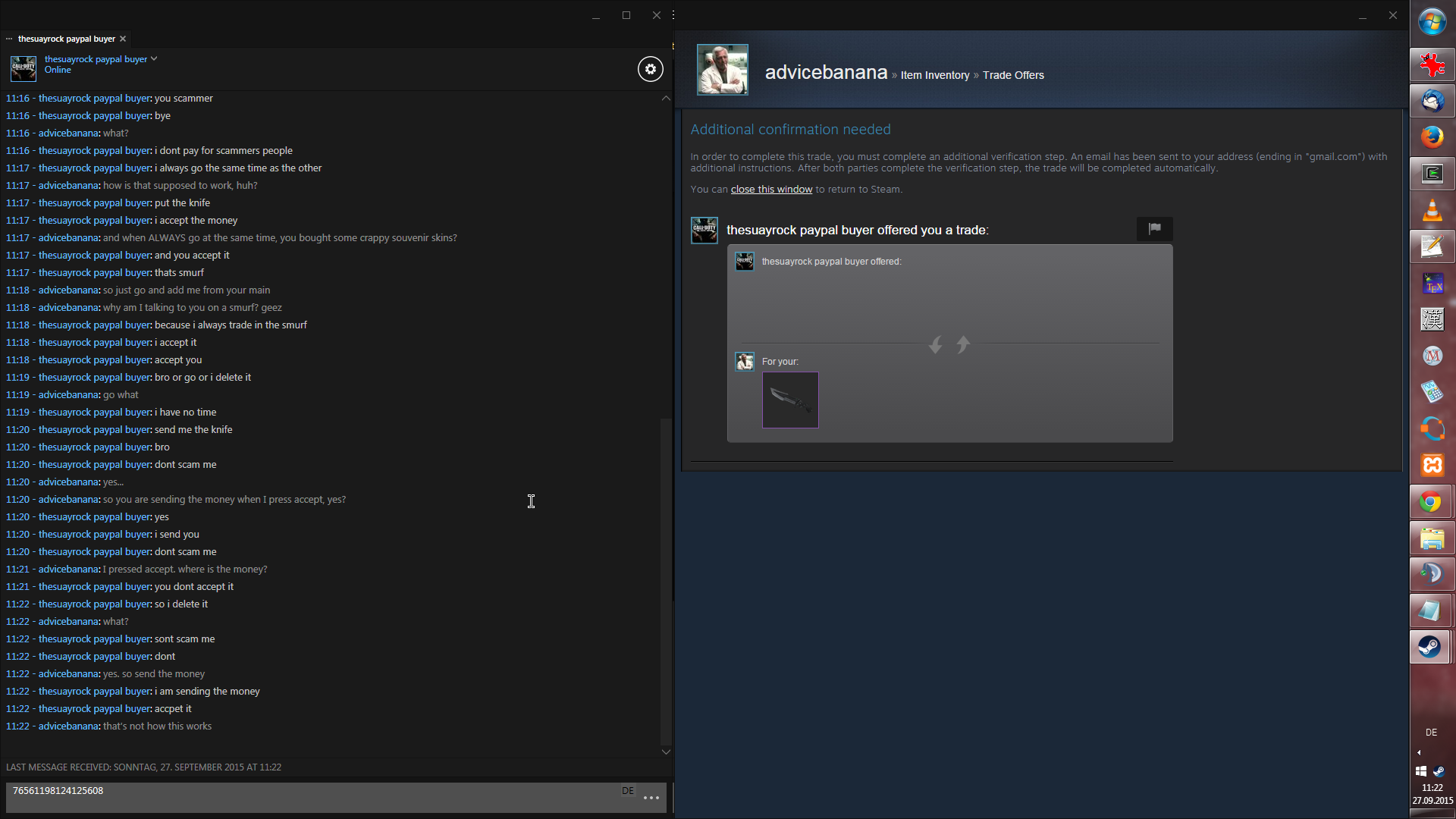Click the report flag icon on trade offer
Screen dimensions: 1456x819
tap(1154, 228)
